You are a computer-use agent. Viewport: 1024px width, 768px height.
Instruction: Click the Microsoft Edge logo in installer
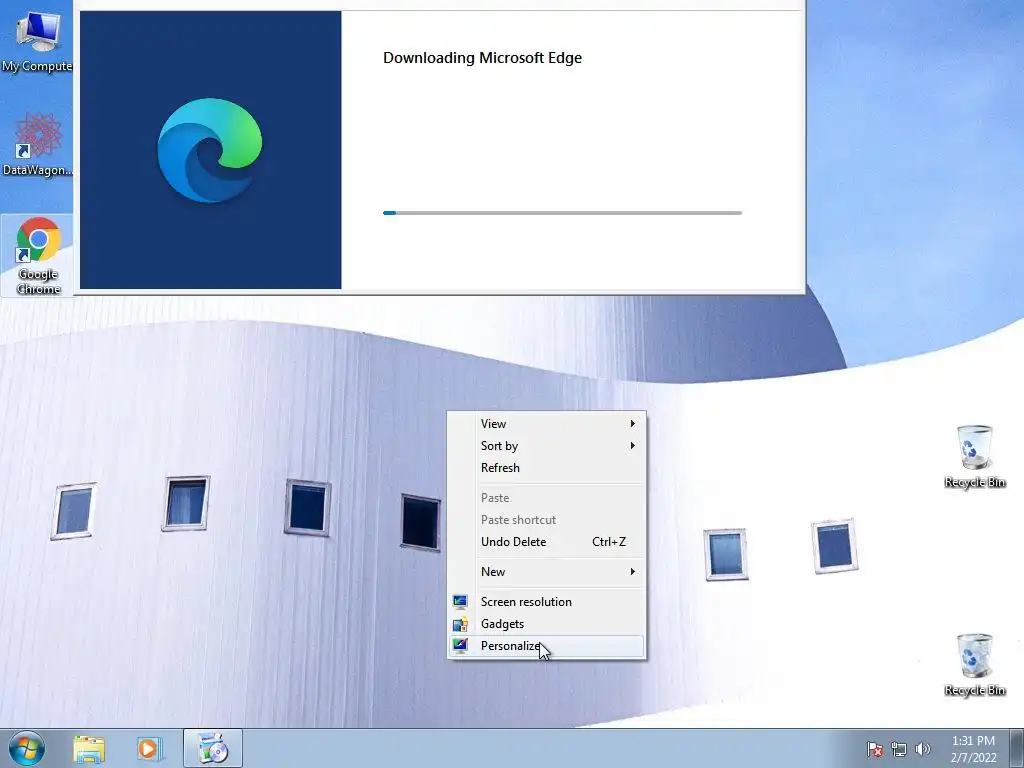click(210, 150)
